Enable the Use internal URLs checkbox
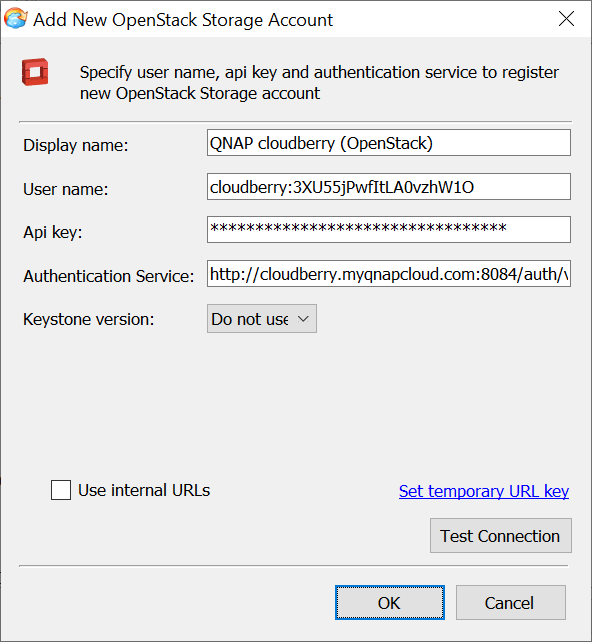592x642 pixels. (x=61, y=490)
